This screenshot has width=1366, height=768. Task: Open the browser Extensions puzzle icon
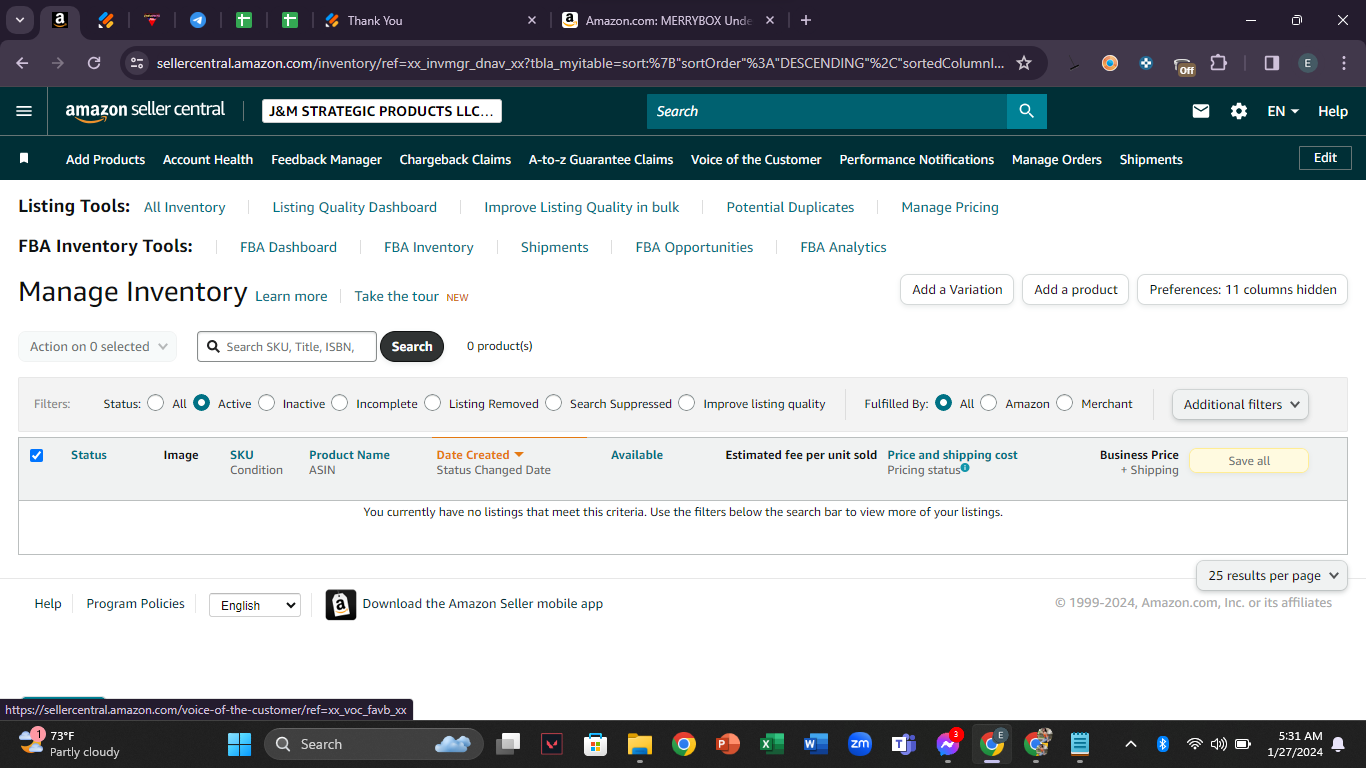pos(1218,63)
